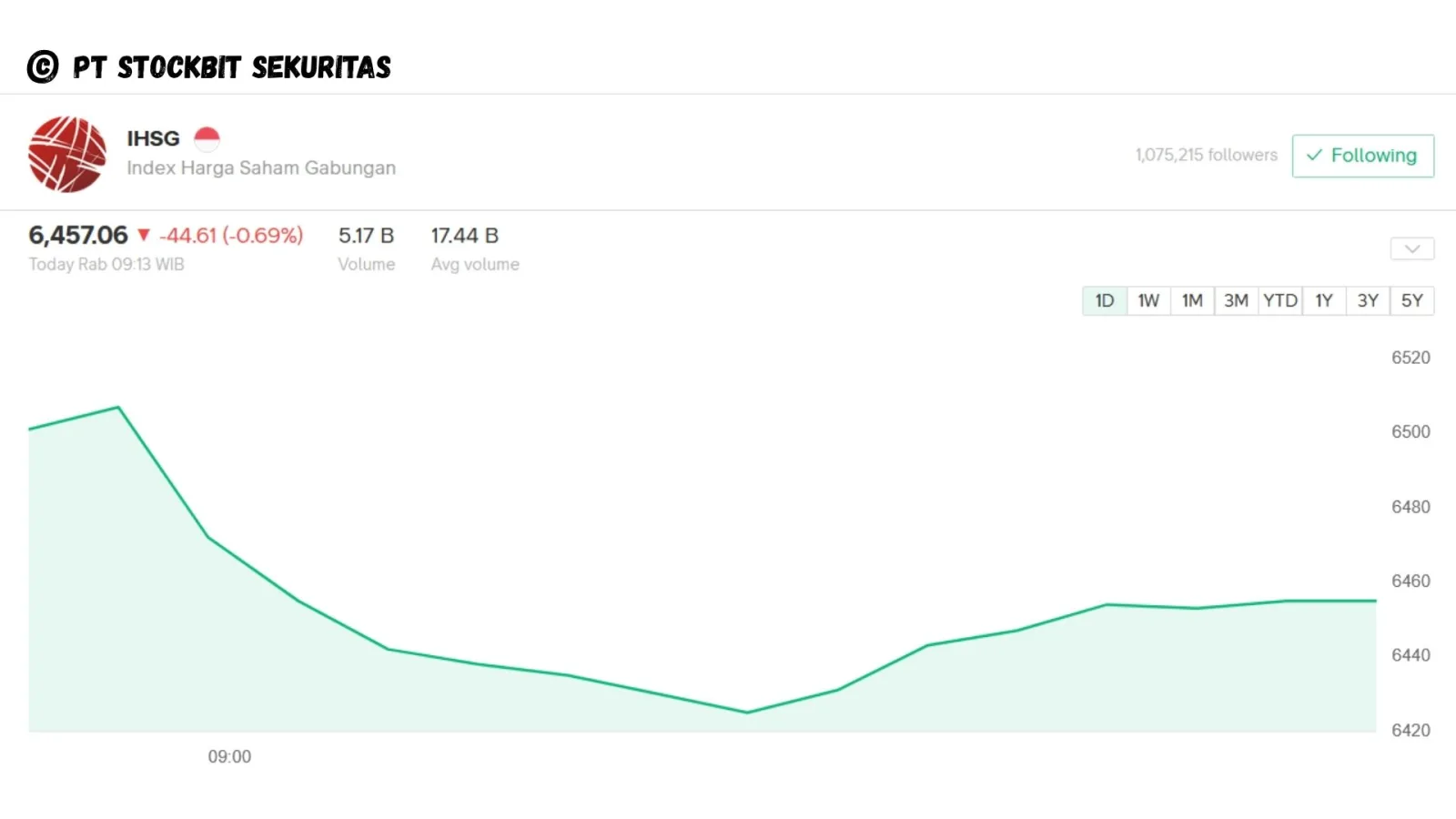Viewport: 1456px width, 819px height.
Task: Click the red down-triangle price change indicator
Action: 143,236
